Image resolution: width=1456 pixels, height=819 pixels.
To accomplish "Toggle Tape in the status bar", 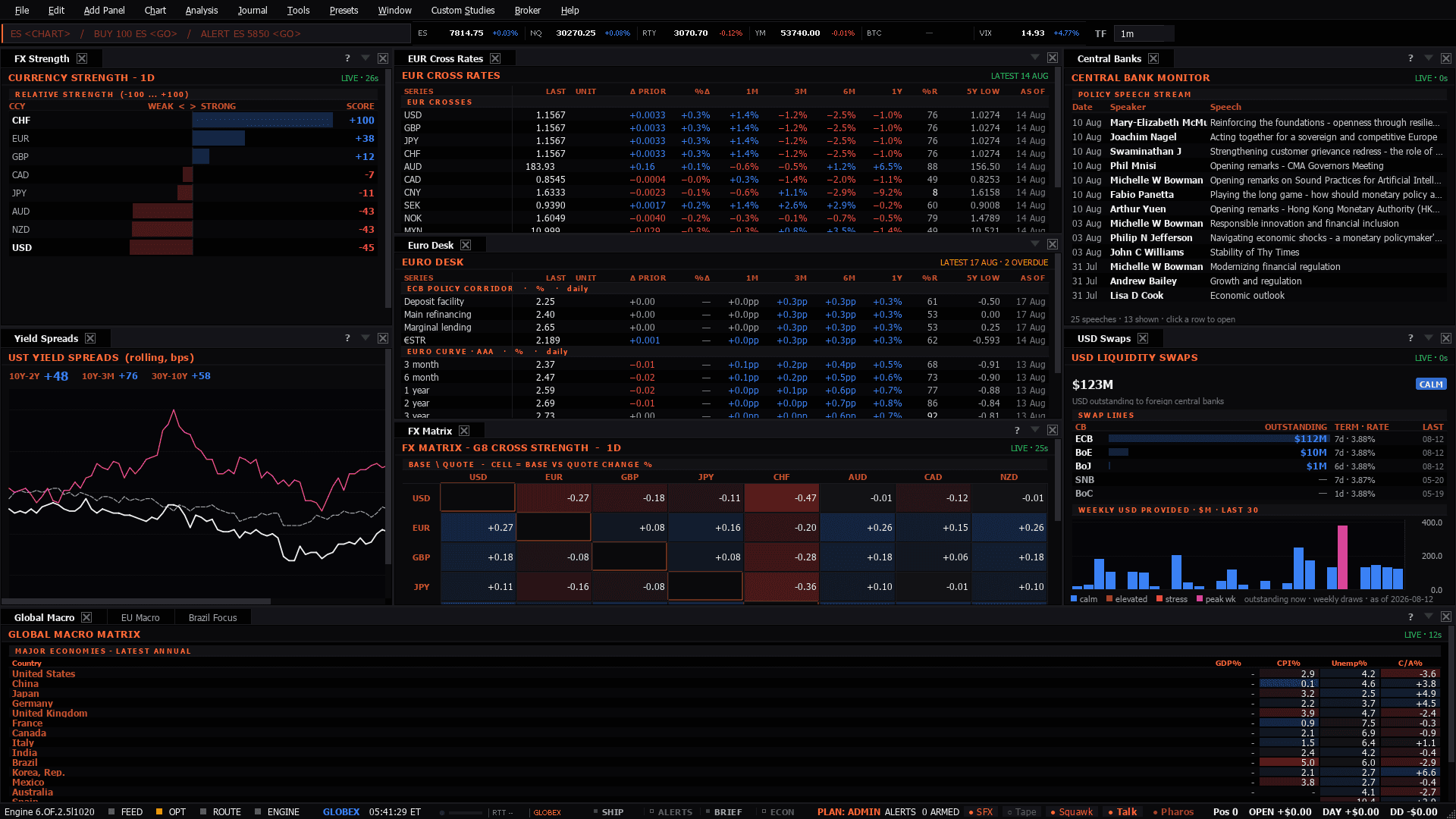I will (x=1021, y=811).
